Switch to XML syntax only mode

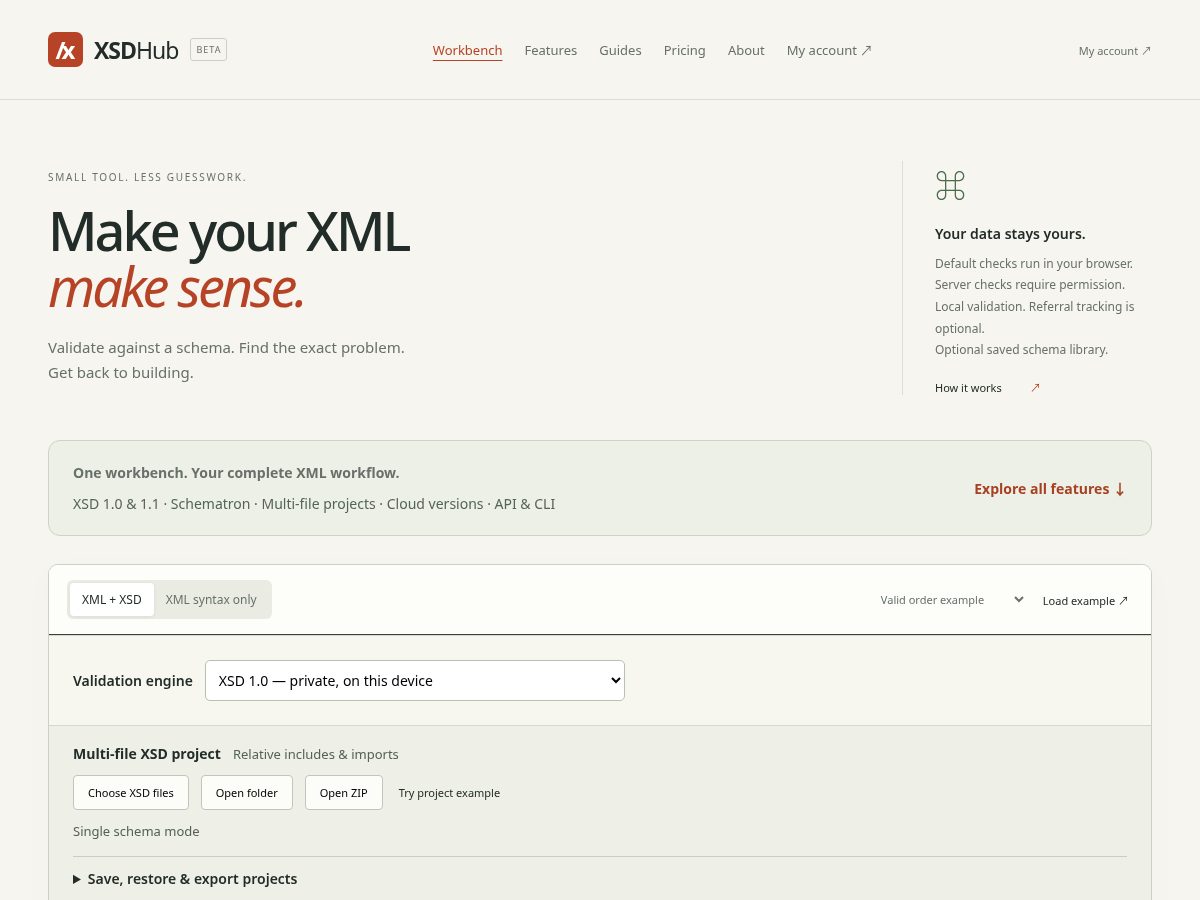[211, 600]
